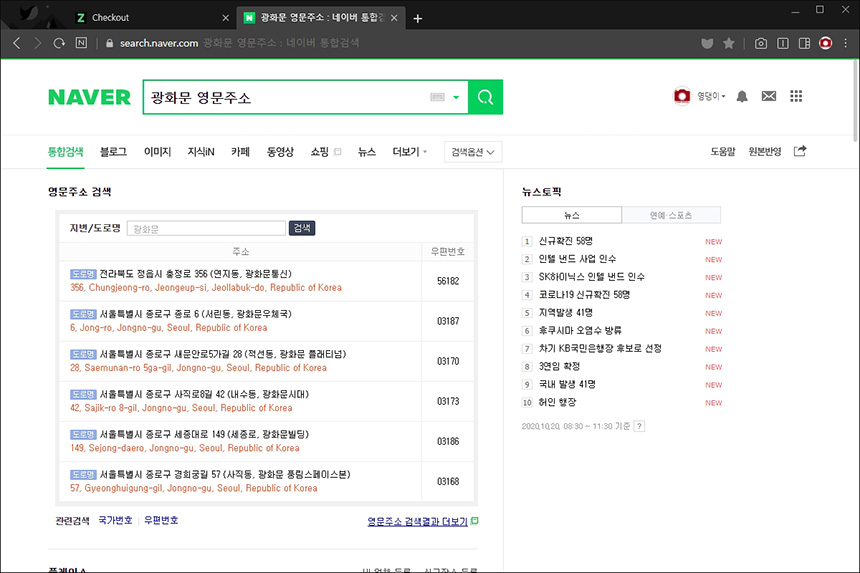The width and height of the screenshot is (860, 573).
Task: Expand the 영덩이 account dropdown
Action: (x=711, y=97)
